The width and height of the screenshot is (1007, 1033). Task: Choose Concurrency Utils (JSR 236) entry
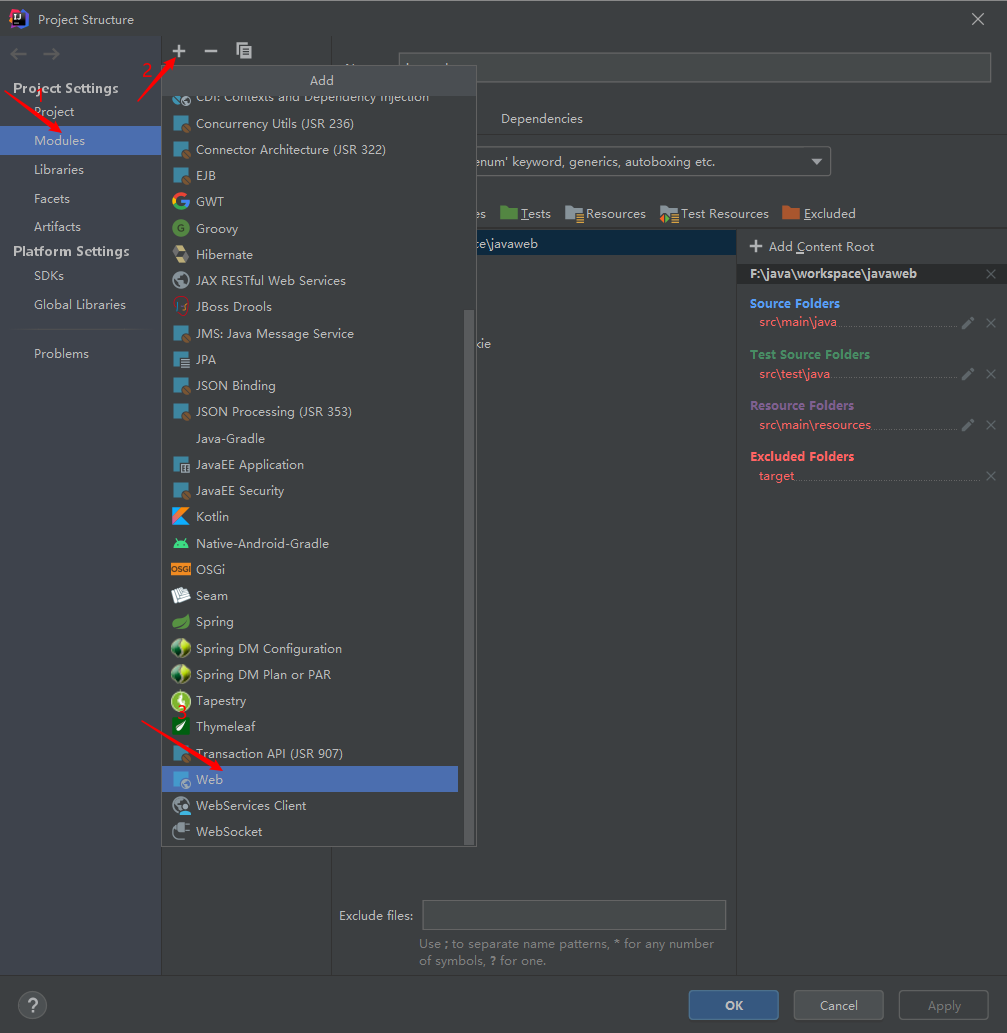[x=310, y=123]
